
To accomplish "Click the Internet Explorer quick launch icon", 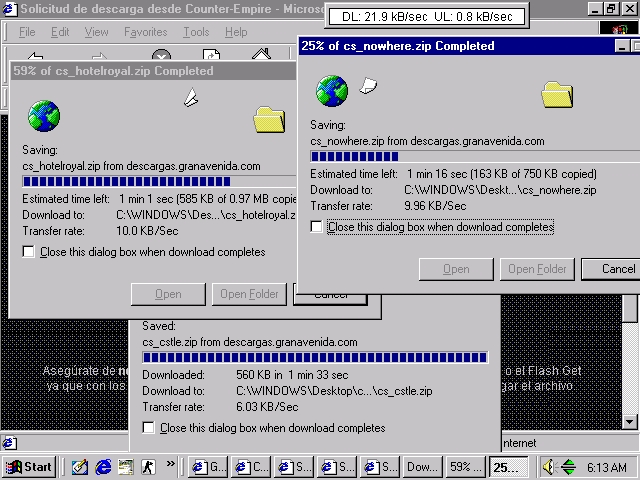I will click(102, 466).
